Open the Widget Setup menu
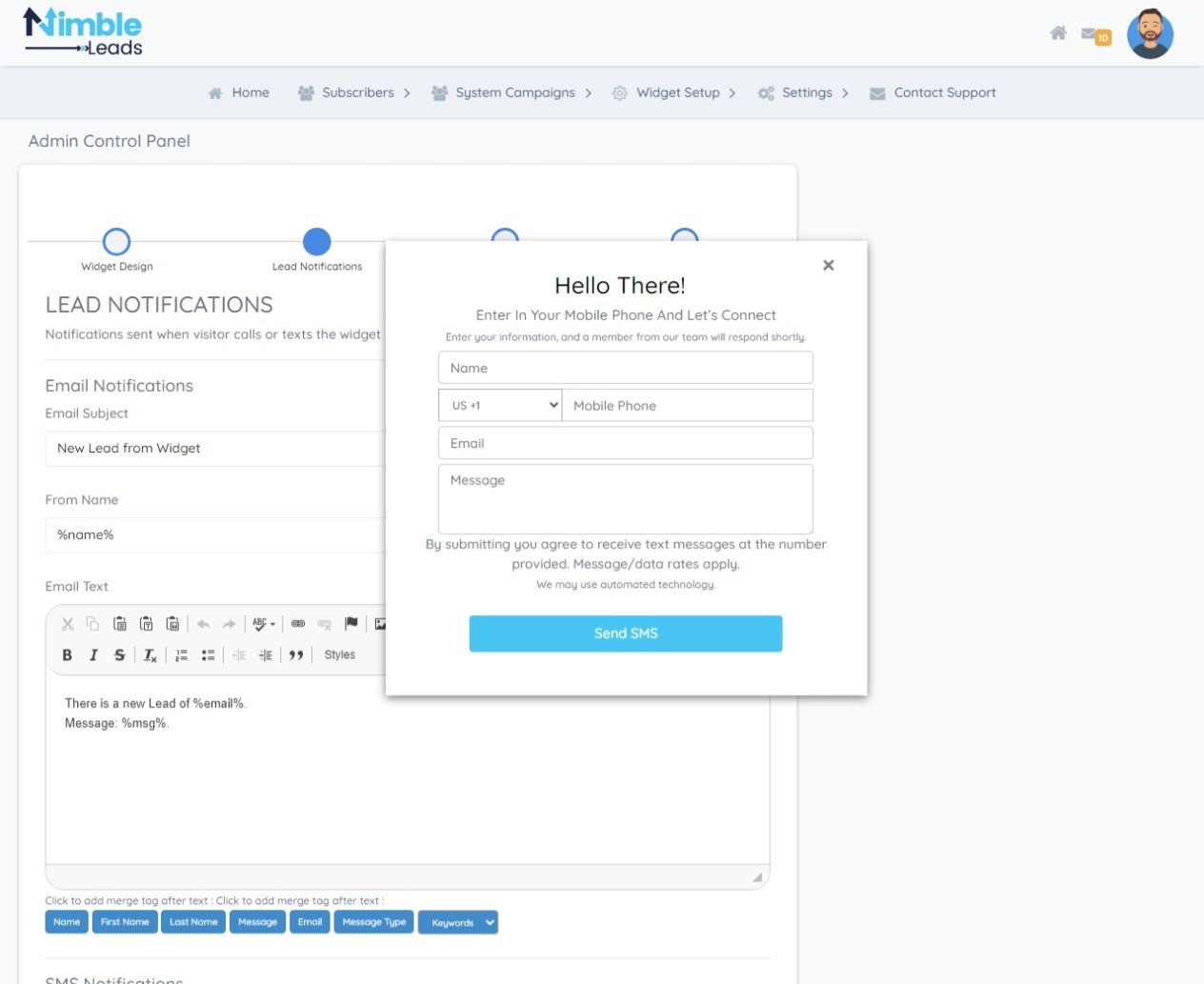 pos(677,93)
